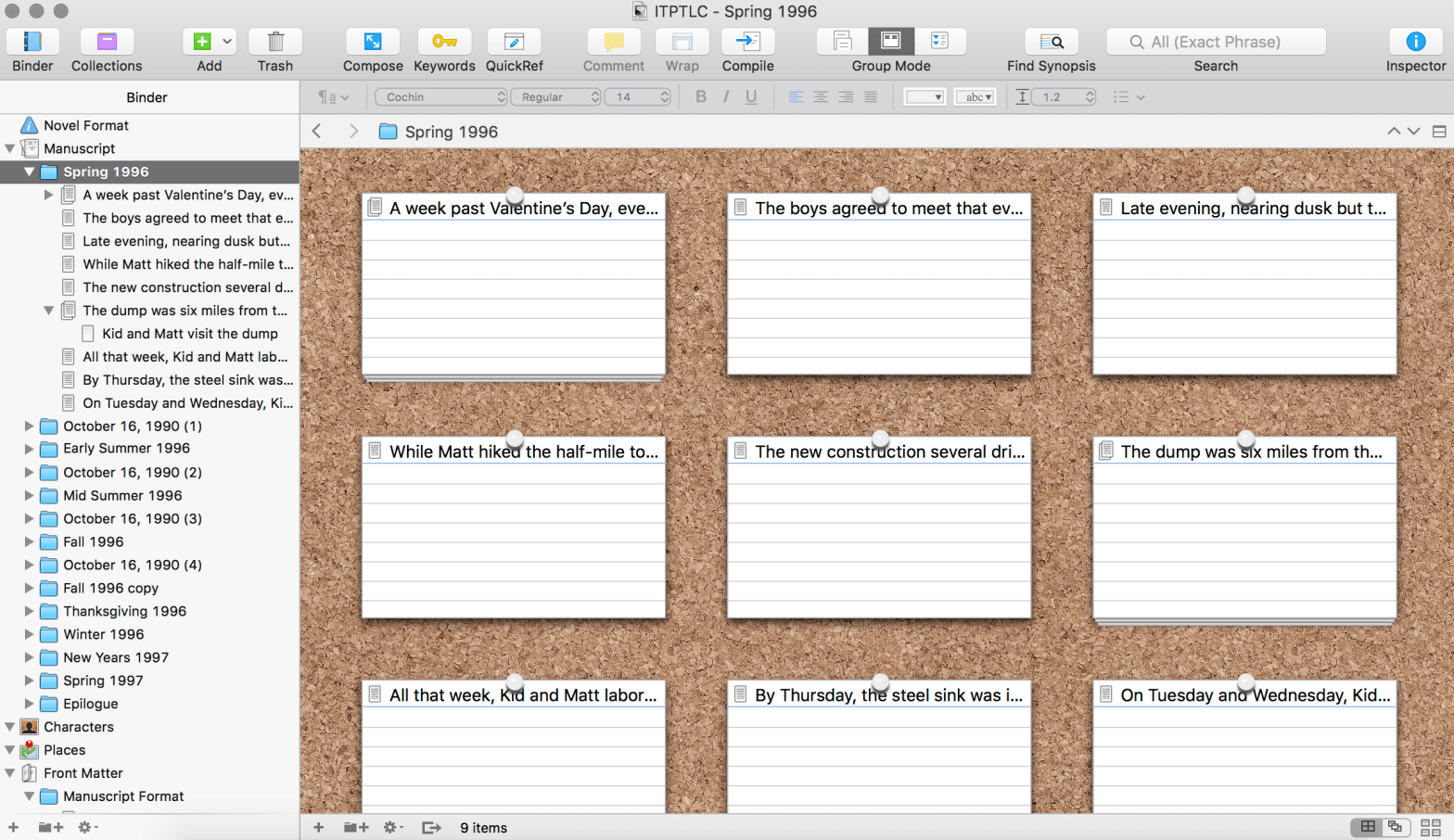
Task: Toggle the Binder sidebar
Action: tap(32, 42)
